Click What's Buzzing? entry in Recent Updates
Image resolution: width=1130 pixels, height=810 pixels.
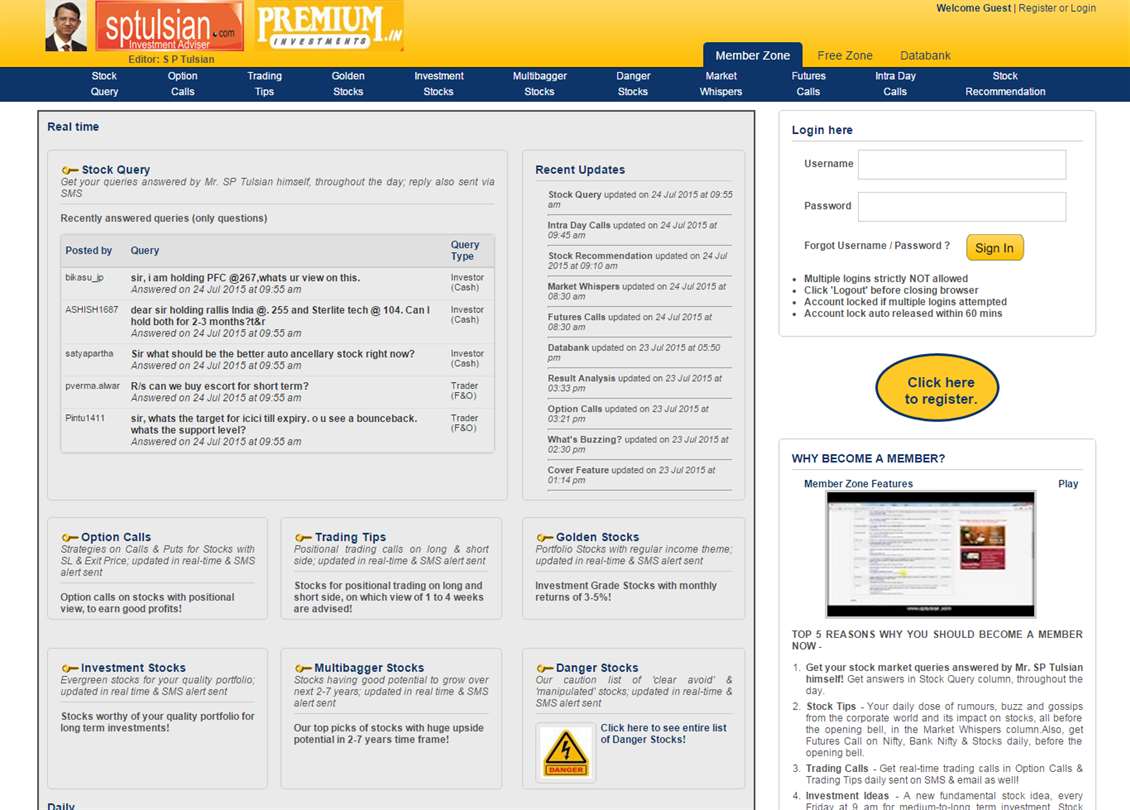pos(639,445)
